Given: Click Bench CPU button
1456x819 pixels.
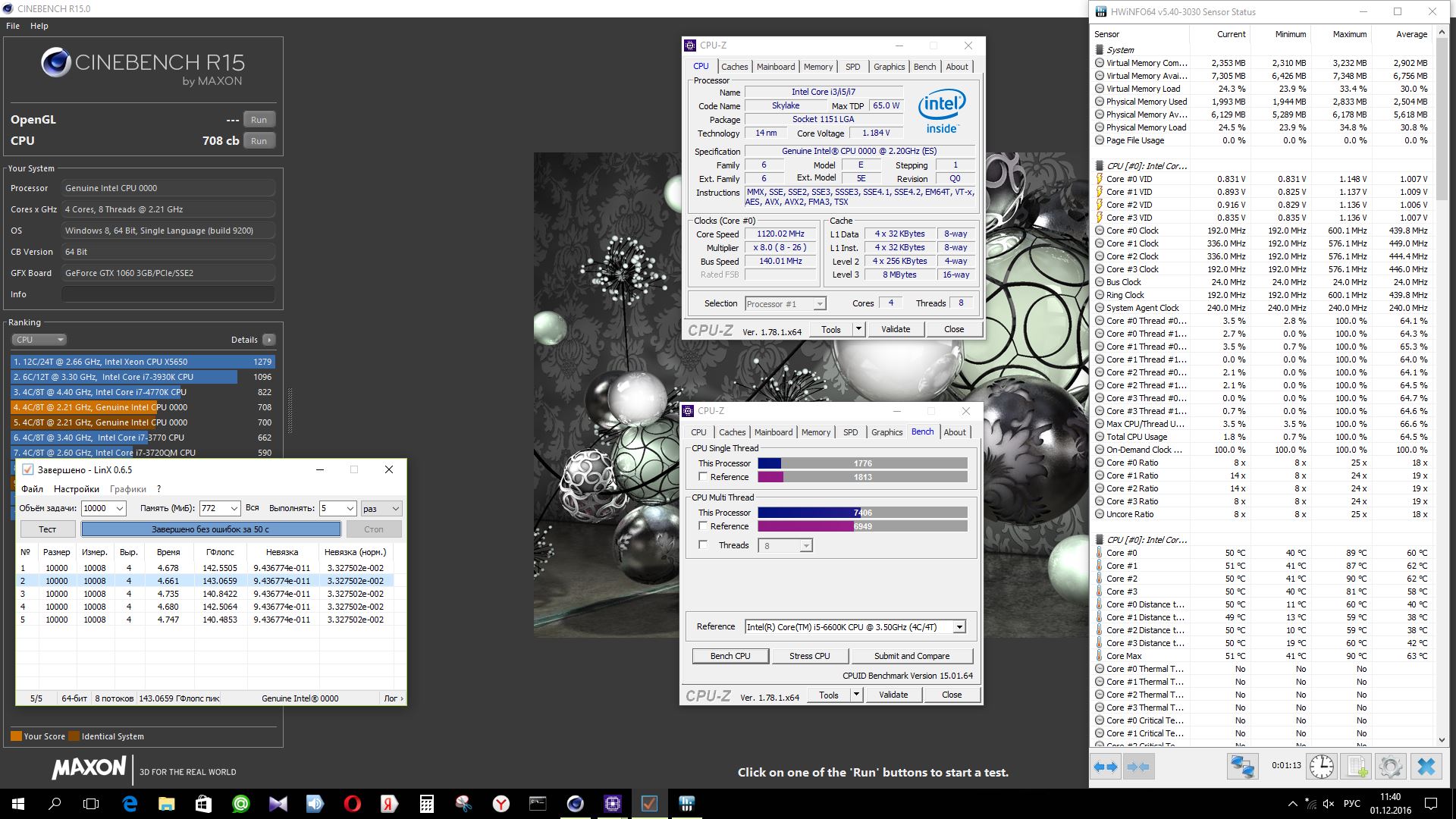Looking at the screenshot, I should pos(730,656).
